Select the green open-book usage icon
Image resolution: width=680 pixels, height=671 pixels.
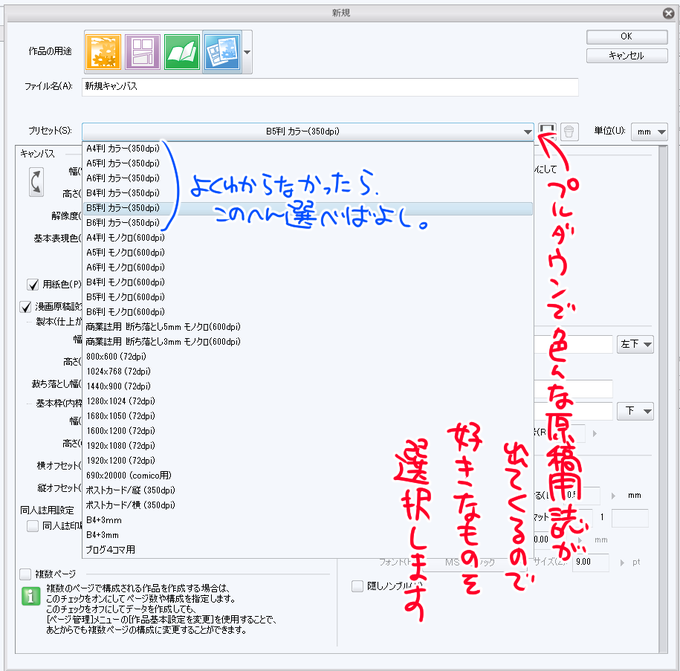coord(182,52)
